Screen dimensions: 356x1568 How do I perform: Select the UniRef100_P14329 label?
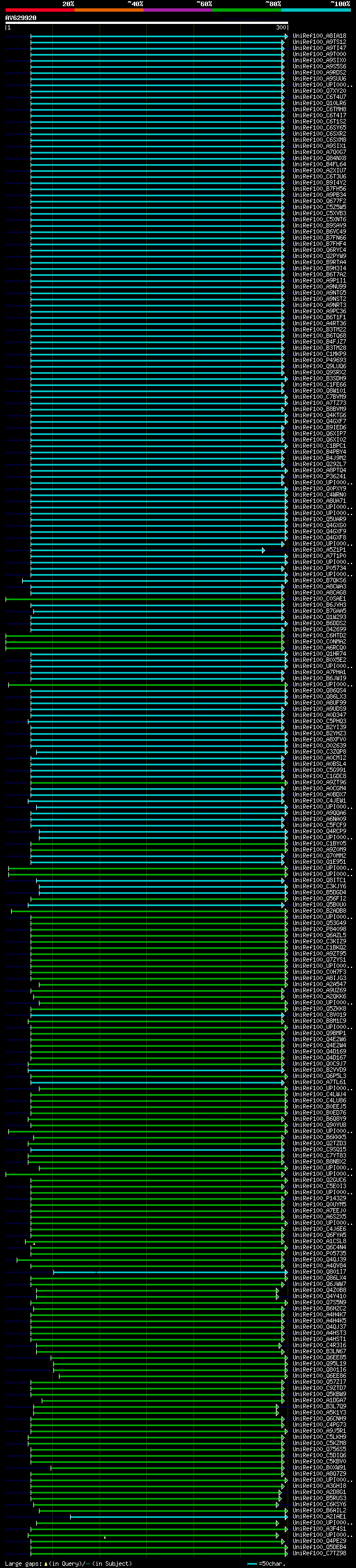[319, 1198]
